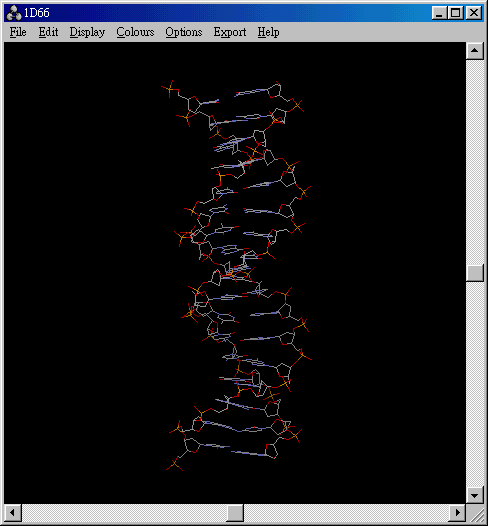Click the vertical scrollbar down arrow
Viewport: 488px width, 526px height.
pyautogui.click(x=475, y=495)
